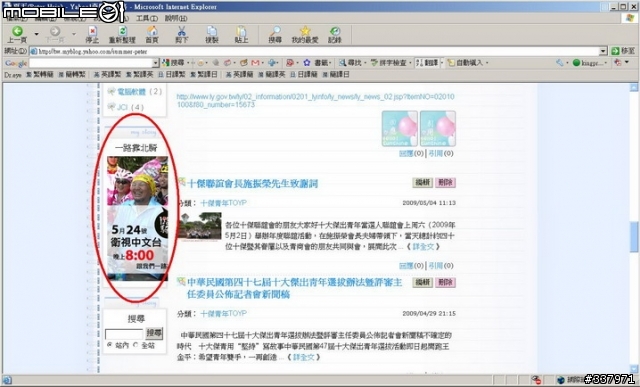Click the 下一頁 forward button
This screenshot has height=387, width=640.
coord(55,35)
